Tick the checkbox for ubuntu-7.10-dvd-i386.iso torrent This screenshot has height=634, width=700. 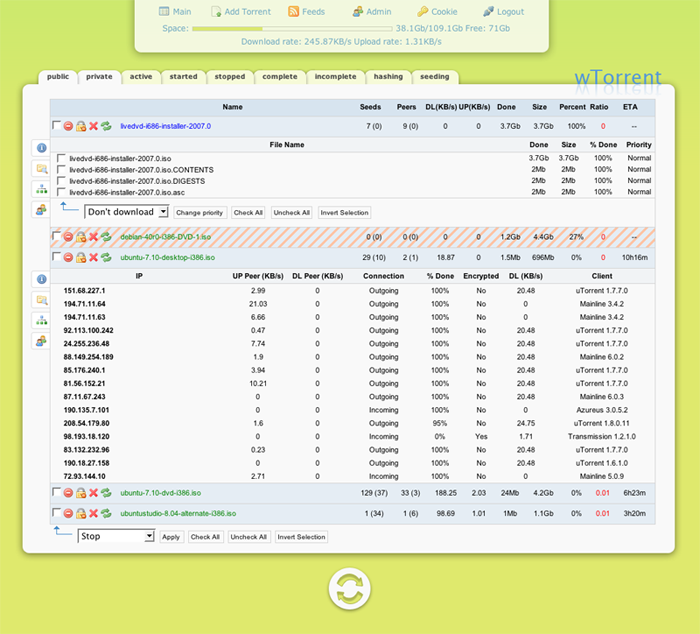56,493
